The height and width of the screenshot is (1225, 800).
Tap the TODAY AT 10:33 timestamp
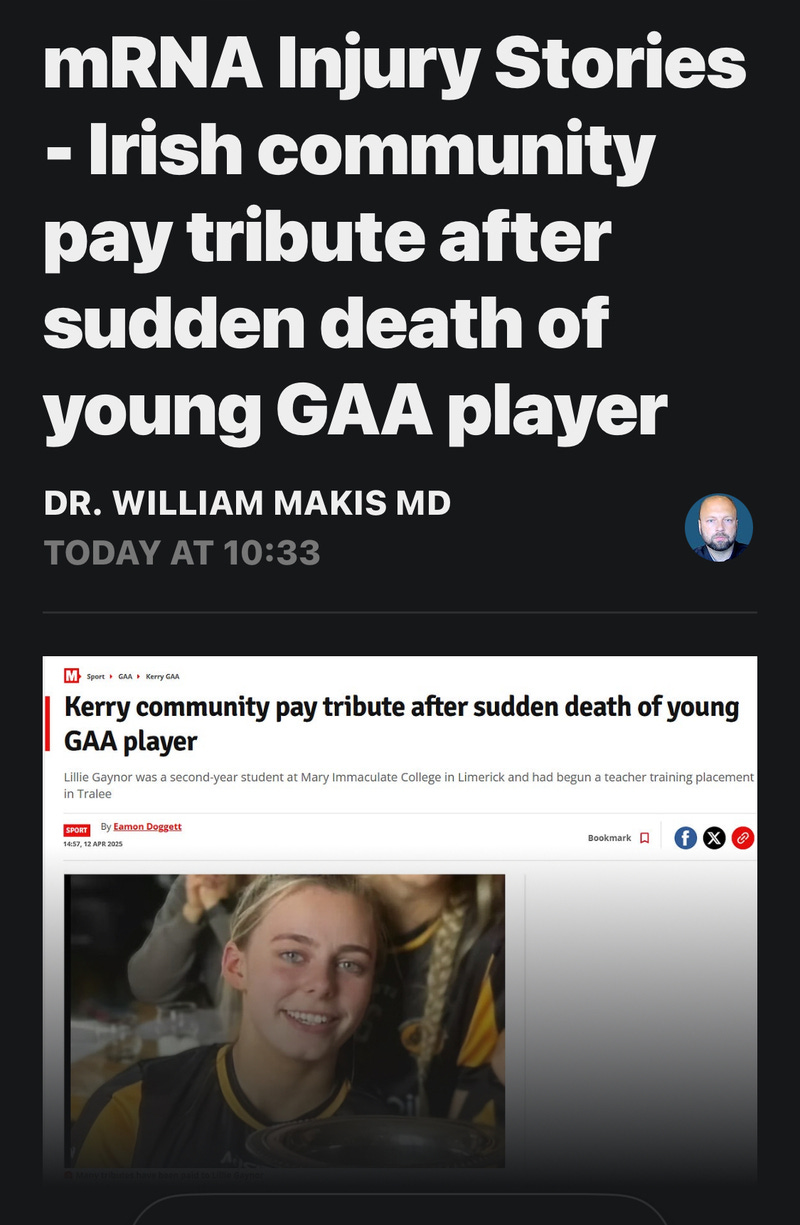[182, 552]
